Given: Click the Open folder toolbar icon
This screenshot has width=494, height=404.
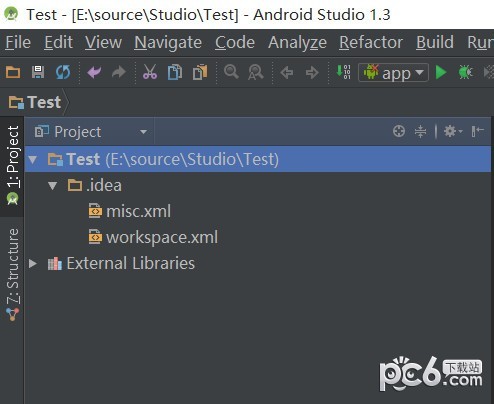Looking at the screenshot, I should 13,72.
